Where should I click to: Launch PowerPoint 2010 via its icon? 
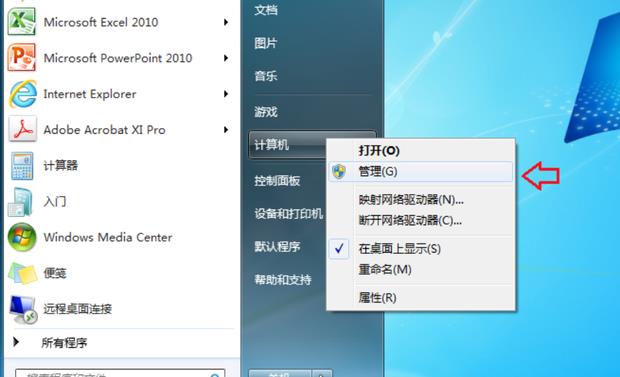point(22,58)
